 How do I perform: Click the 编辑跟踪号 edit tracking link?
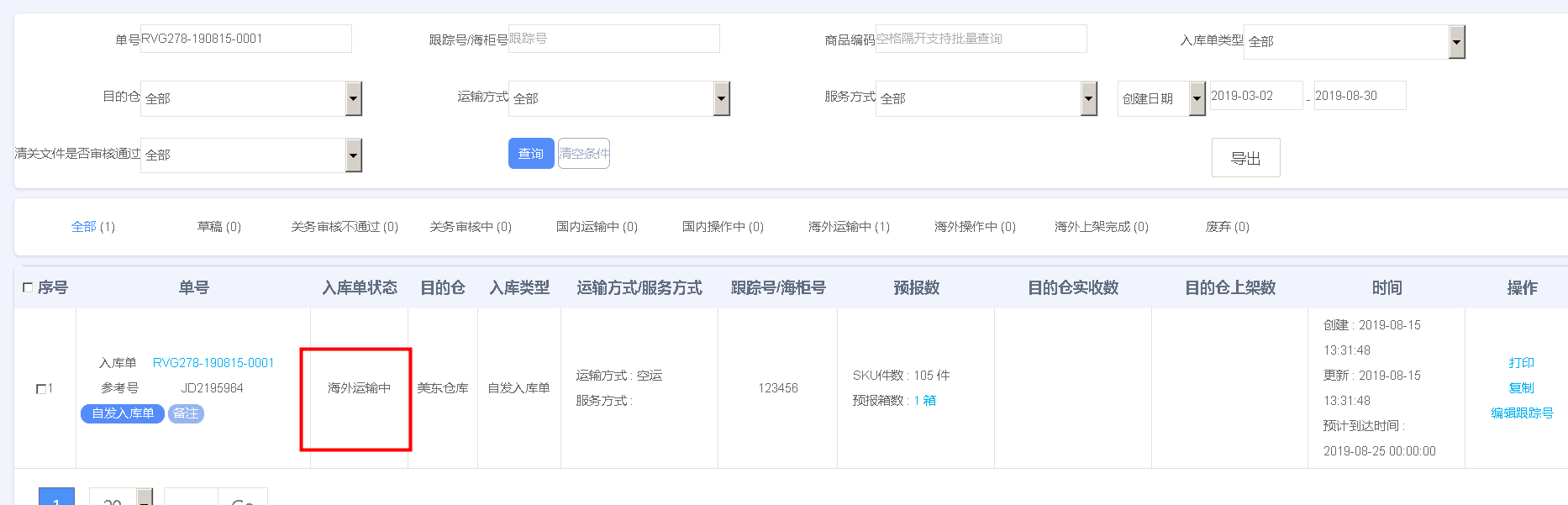tap(1522, 413)
